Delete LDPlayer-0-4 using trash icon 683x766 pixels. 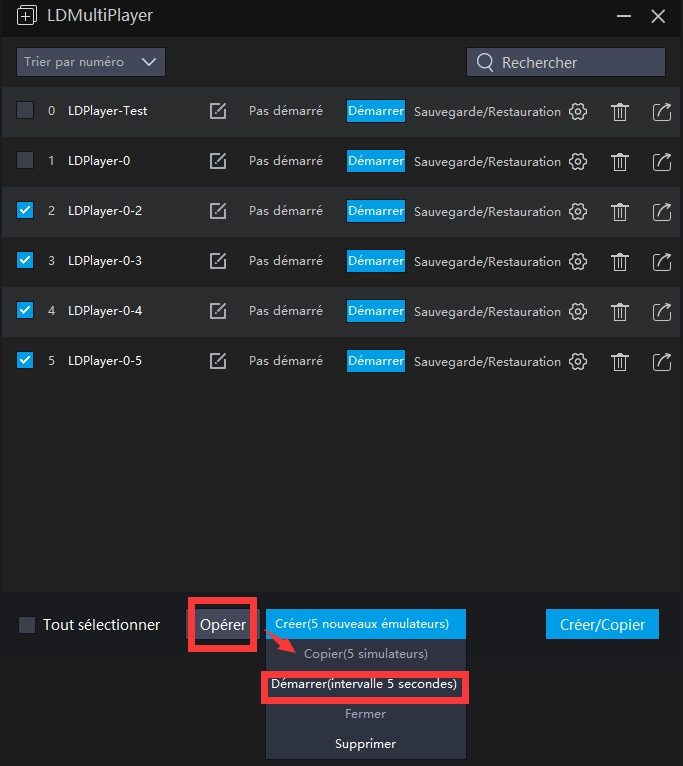tap(619, 312)
